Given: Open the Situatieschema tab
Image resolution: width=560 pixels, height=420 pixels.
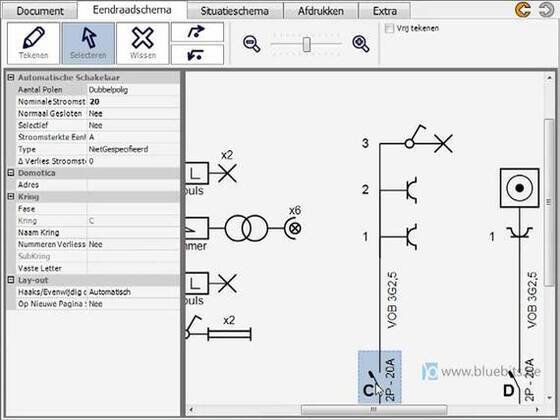Looking at the screenshot, I should click(235, 11).
